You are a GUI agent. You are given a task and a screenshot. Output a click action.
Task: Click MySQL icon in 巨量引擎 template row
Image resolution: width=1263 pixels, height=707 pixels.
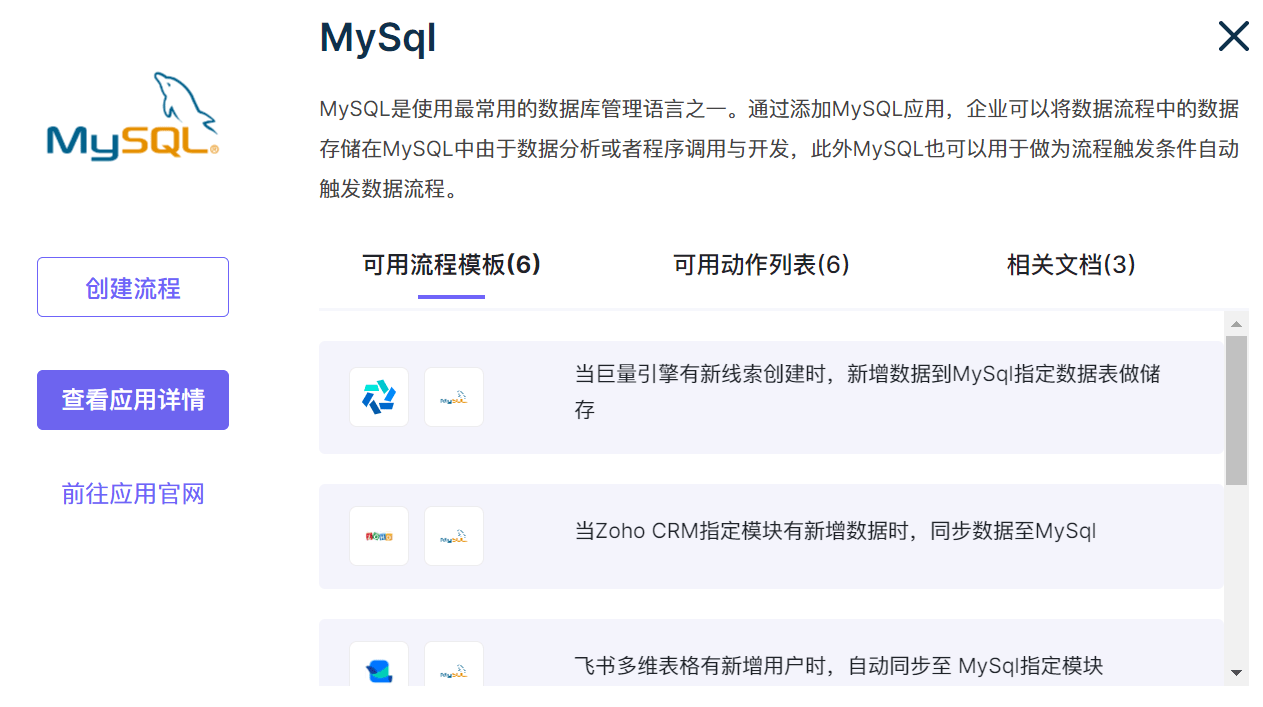(x=454, y=397)
